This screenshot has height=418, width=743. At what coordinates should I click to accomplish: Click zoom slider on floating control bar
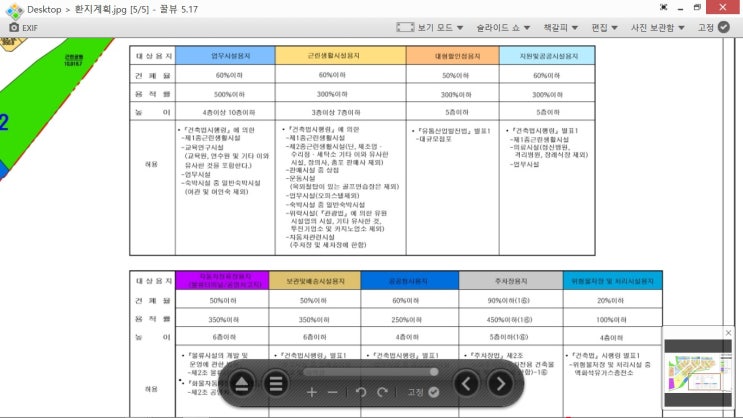371,372
